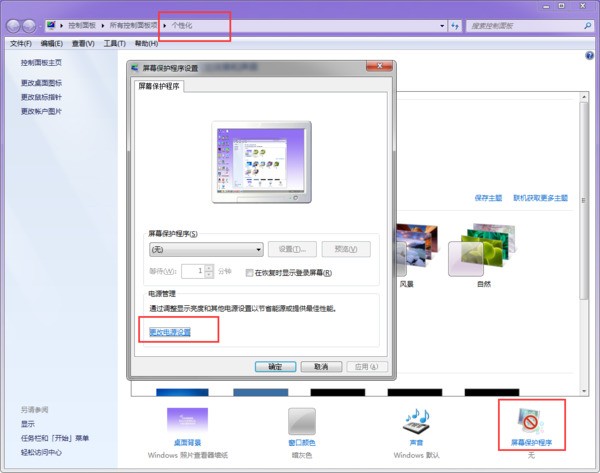The image size is (600, 473).
Task: Click the themes scrollbar down arrow
Action: coord(584,391)
